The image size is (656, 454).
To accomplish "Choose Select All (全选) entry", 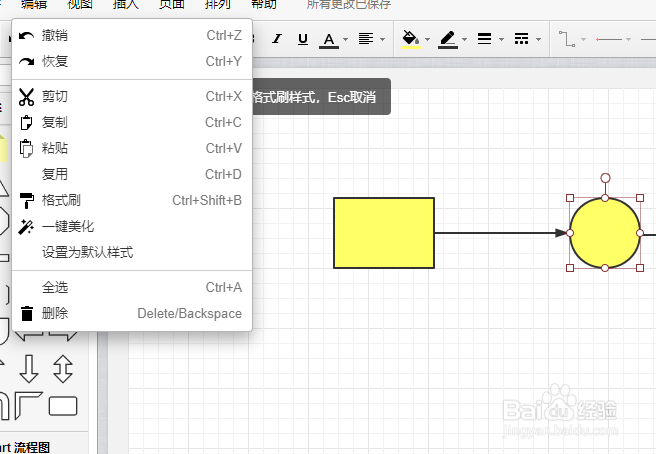I will pos(132,287).
